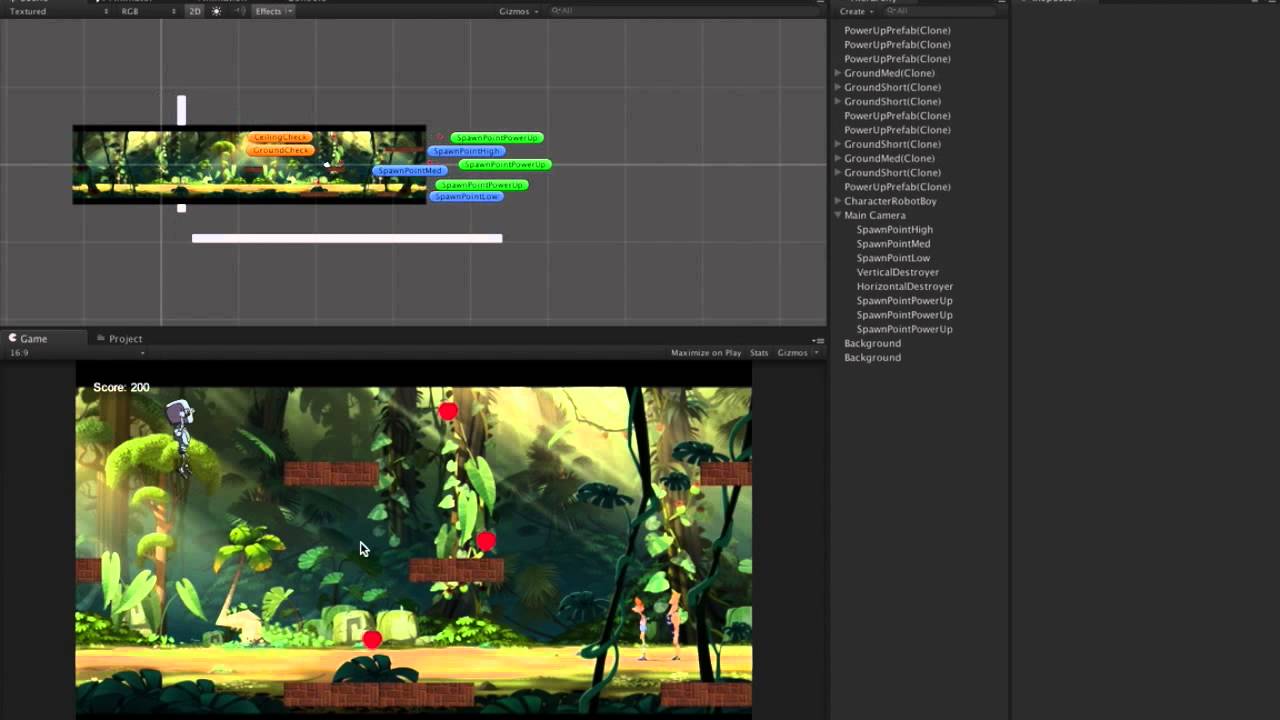Expand CharacterRobotBoy in the Hierarchy
This screenshot has height=720, width=1280.
point(838,201)
